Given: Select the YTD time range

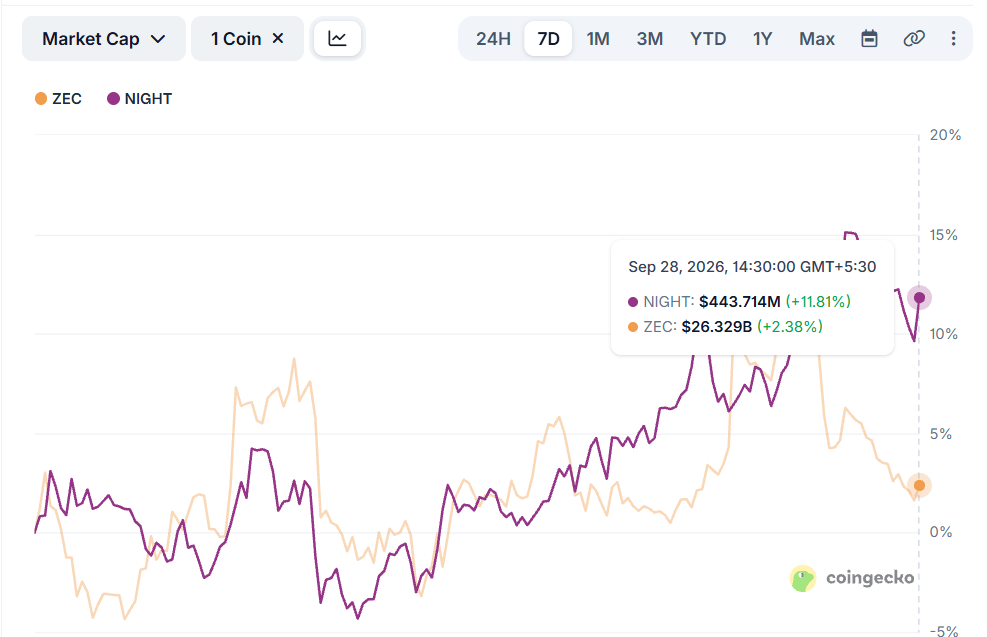Looking at the screenshot, I should pos(708,39).
